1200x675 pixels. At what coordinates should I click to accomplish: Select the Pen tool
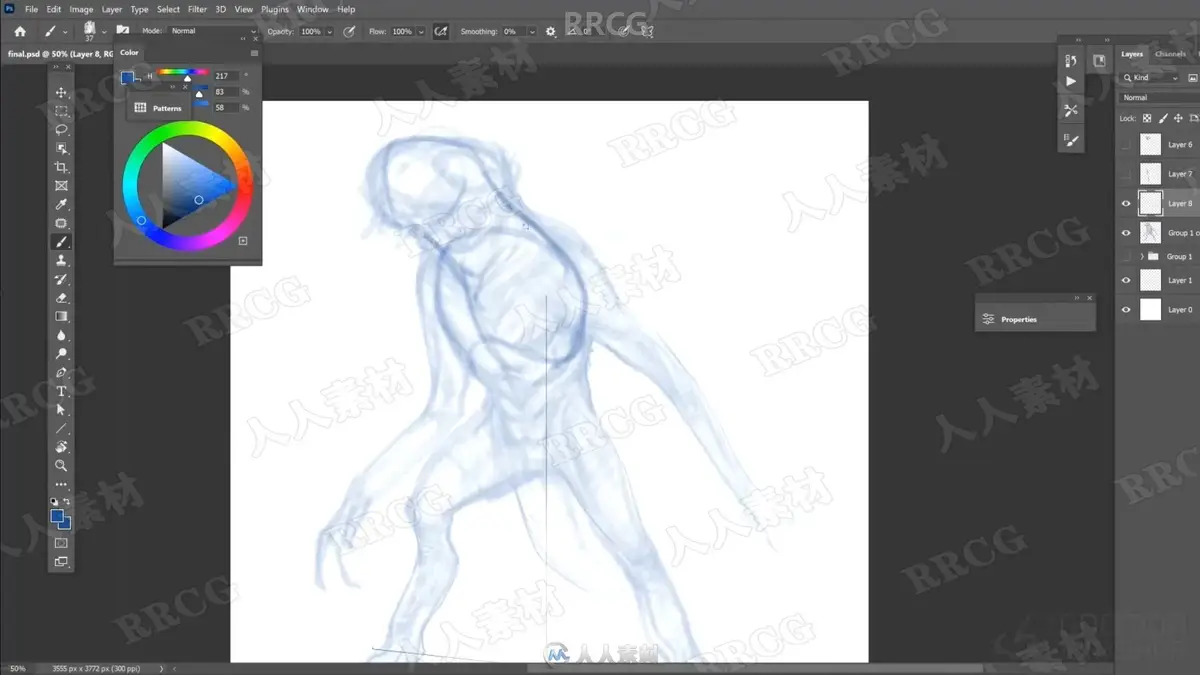click(61, 373)
